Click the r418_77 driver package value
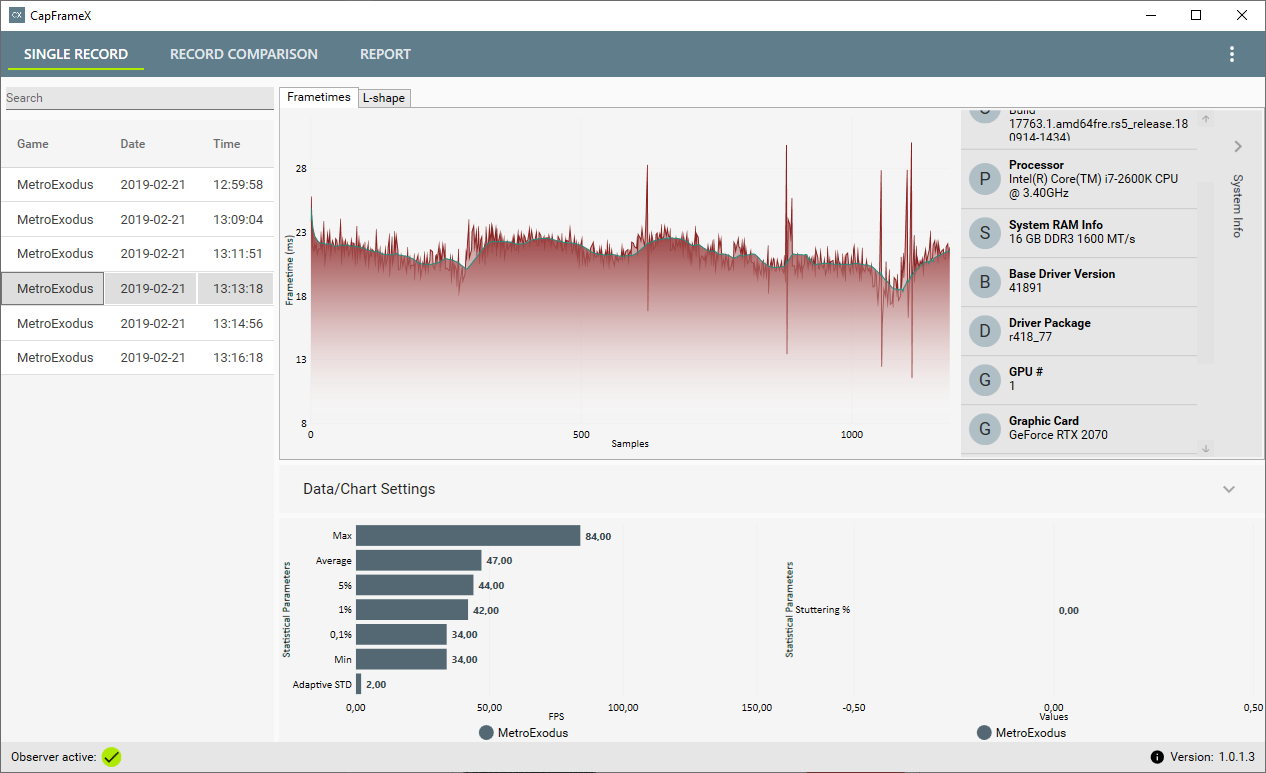The image size is (1266, 773). pos(1030,337)
